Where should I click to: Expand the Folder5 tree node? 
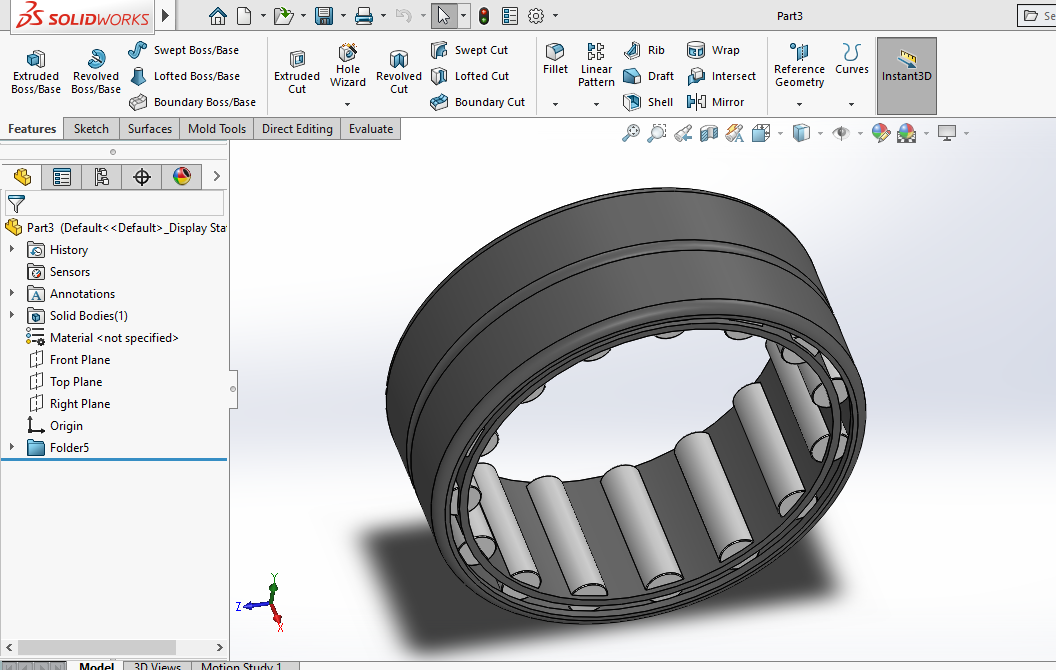pos(11,447)
